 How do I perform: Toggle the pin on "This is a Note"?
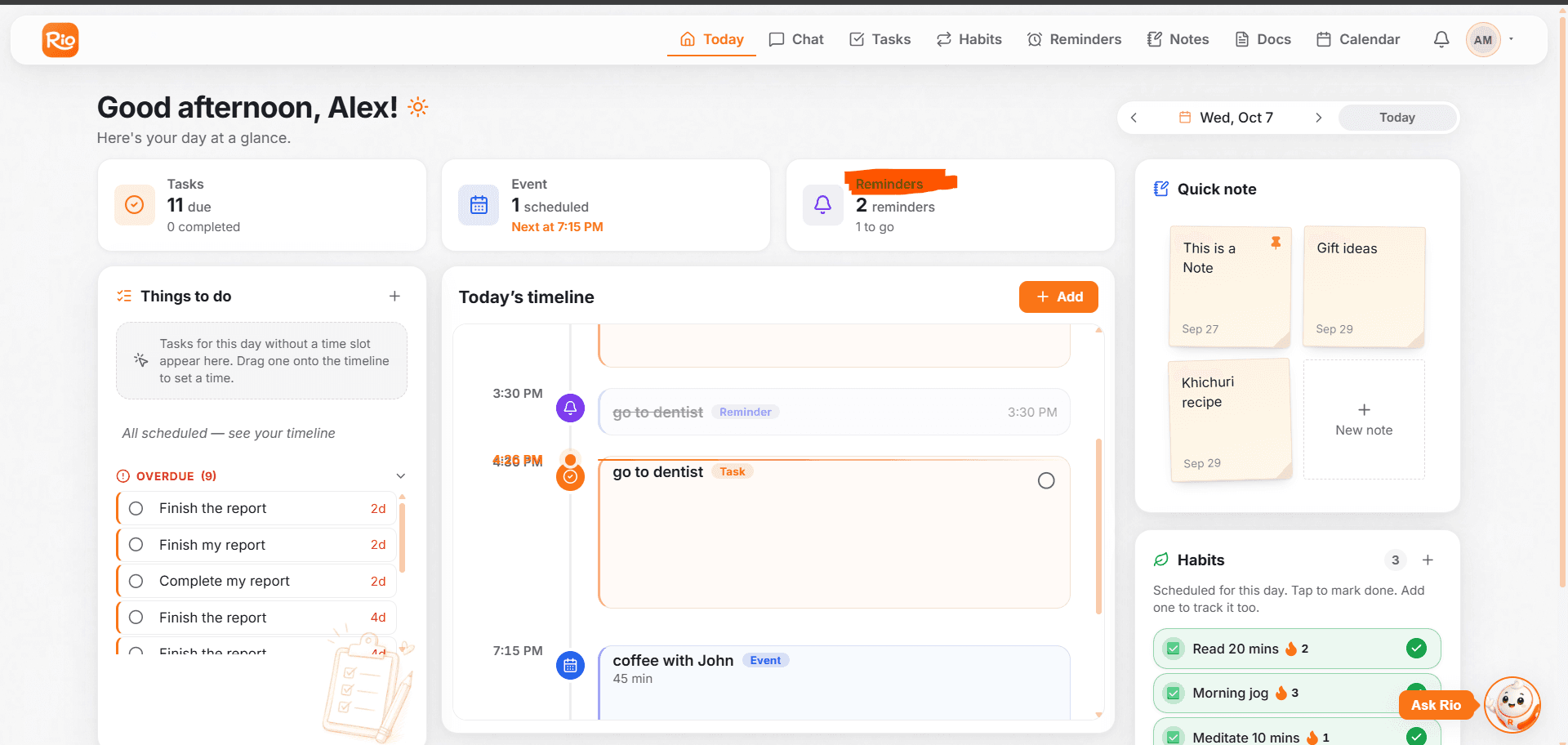[x=1276, y=243]
